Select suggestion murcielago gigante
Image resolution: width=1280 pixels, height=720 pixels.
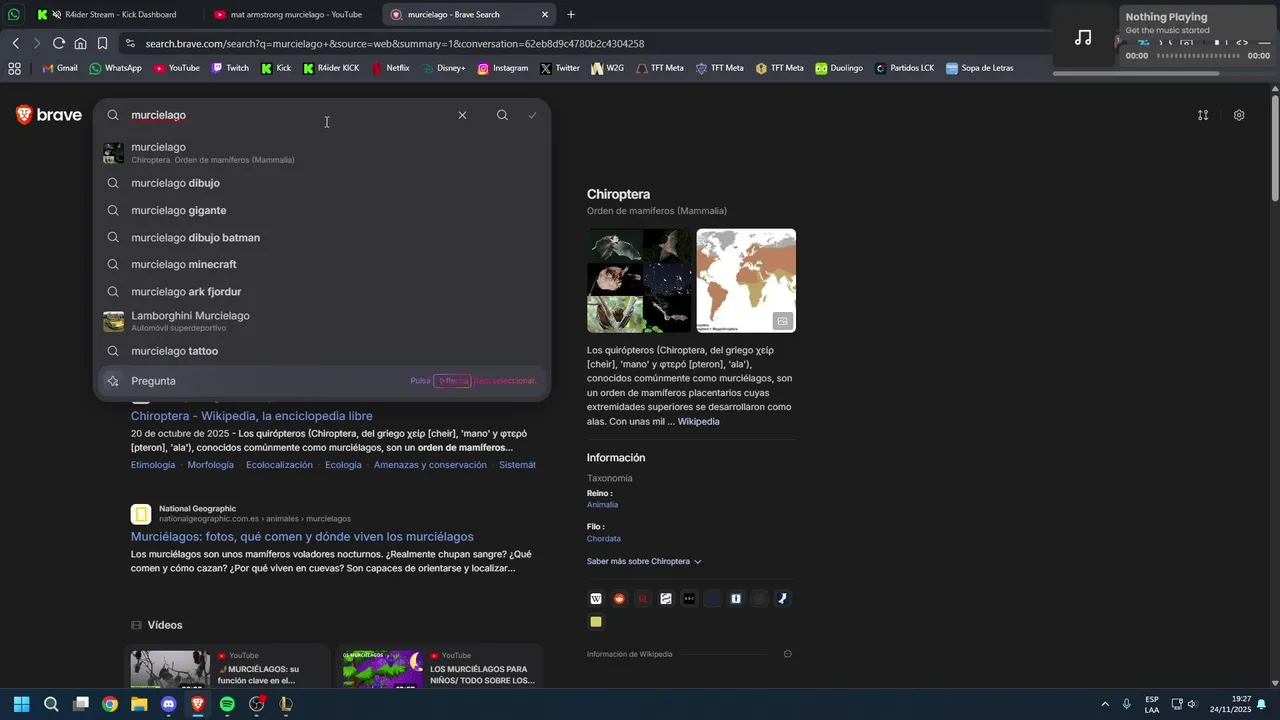click(x=322, y=210)
